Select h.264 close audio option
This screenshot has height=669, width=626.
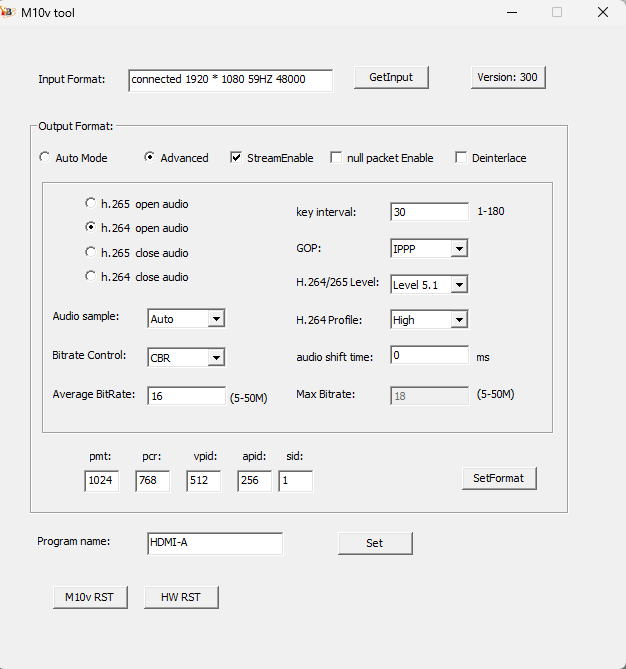91,277
